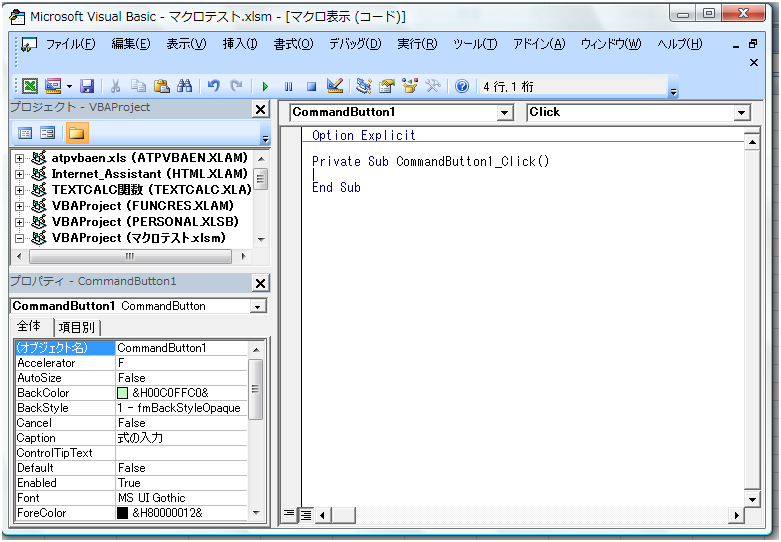The height and width of the screenshot is (542, 781).
Task: Click the Redo toolbar icon
Action: pos(236,86)
